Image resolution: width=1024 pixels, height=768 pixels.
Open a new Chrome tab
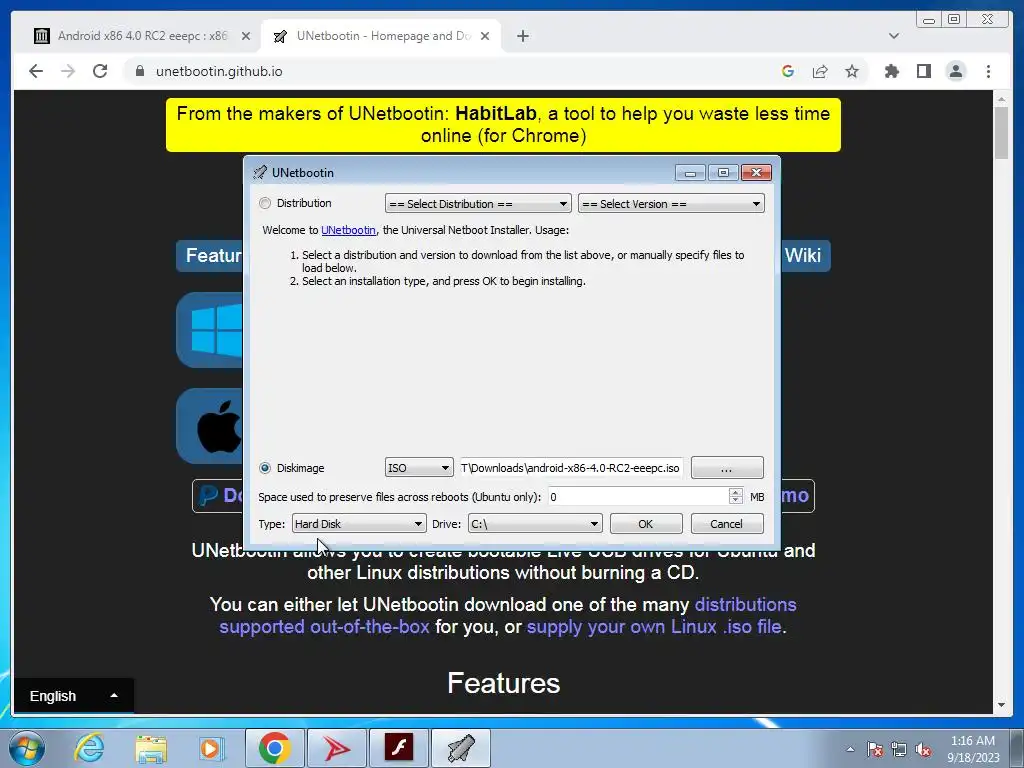[x=522, y=36]
